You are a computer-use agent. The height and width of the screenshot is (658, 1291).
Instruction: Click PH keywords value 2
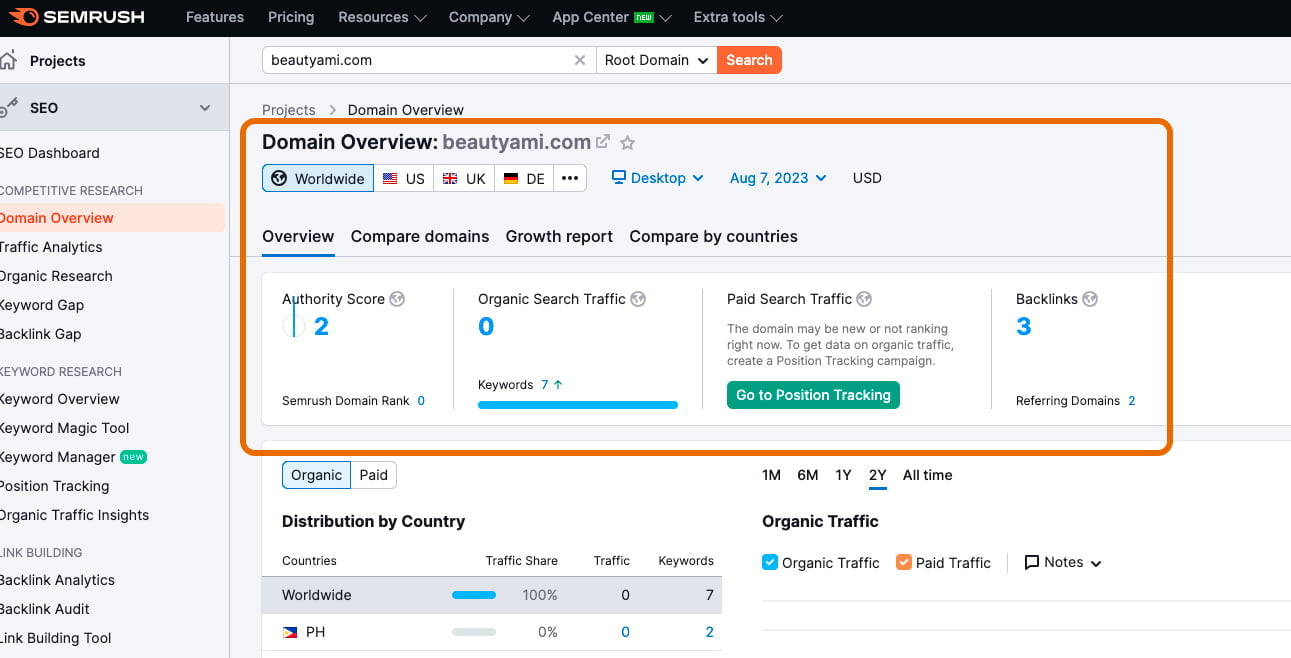[x=710, y=632]
